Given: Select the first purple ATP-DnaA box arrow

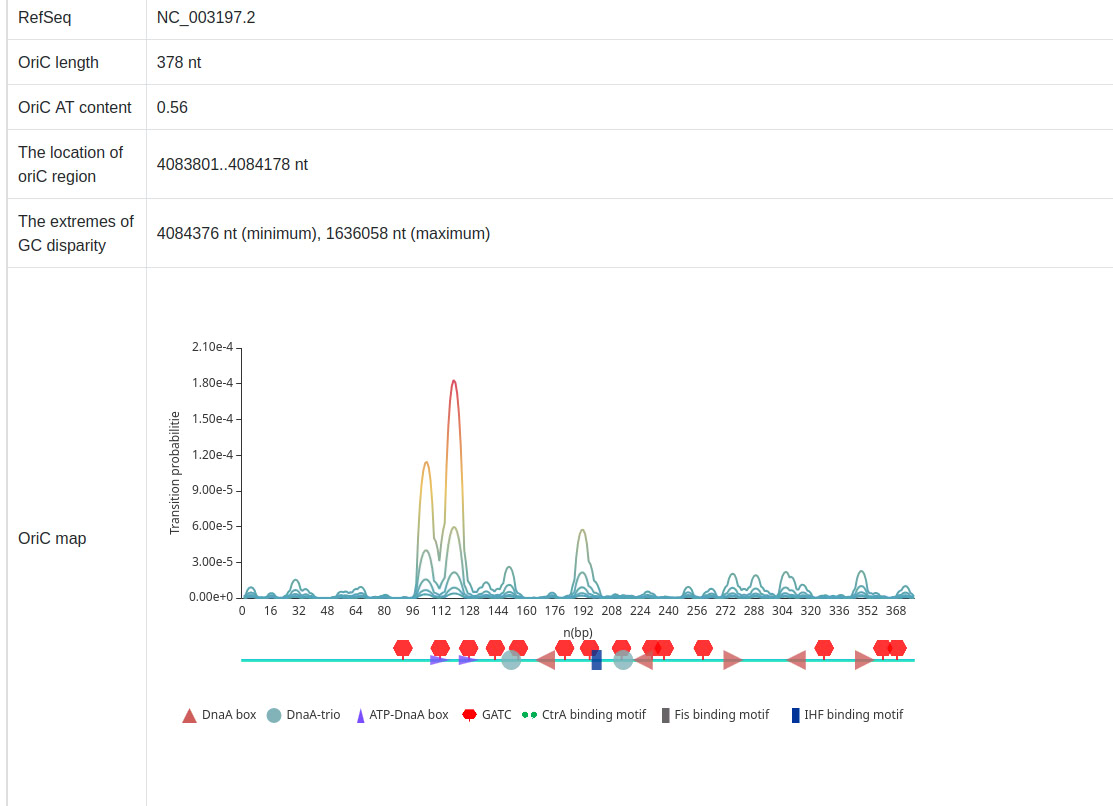Looking at the screenshot, I should [437, 660].
